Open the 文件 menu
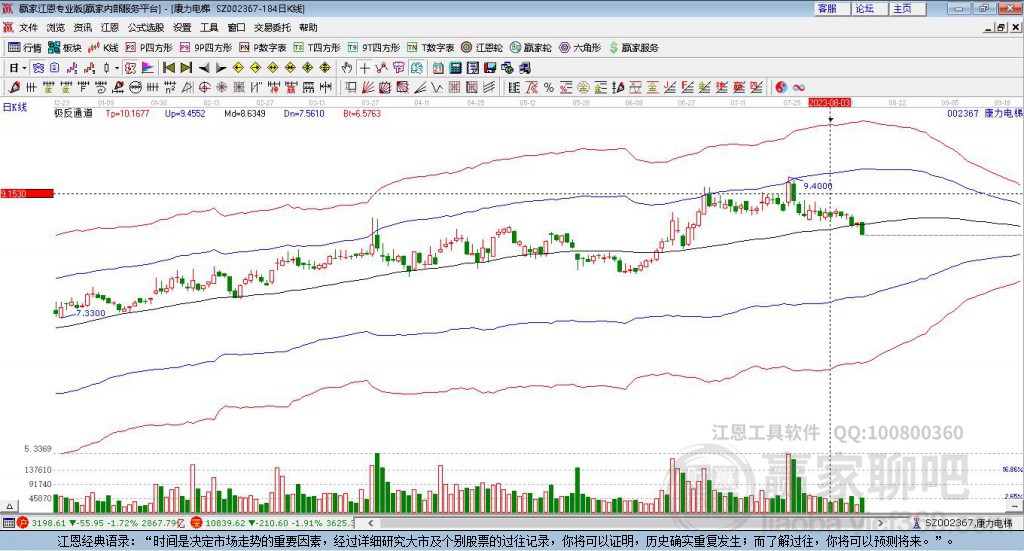 tap(28, 27)
